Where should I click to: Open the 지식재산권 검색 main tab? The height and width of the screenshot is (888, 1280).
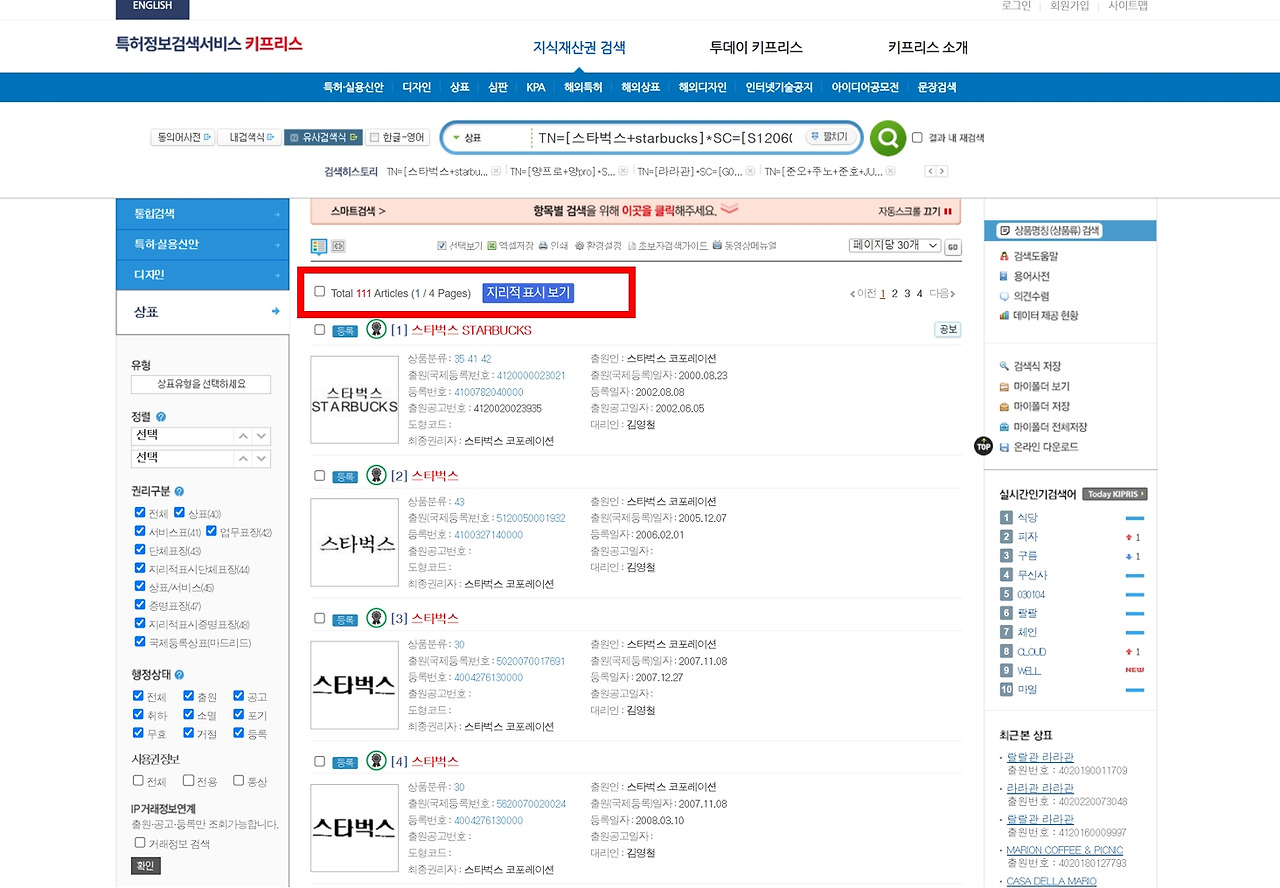579,47
